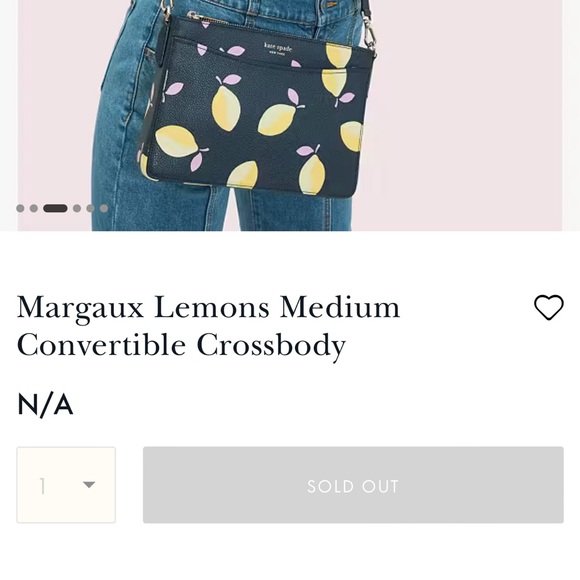
Task: Click the active elongated carousel indicator
Action: (55, 208)
